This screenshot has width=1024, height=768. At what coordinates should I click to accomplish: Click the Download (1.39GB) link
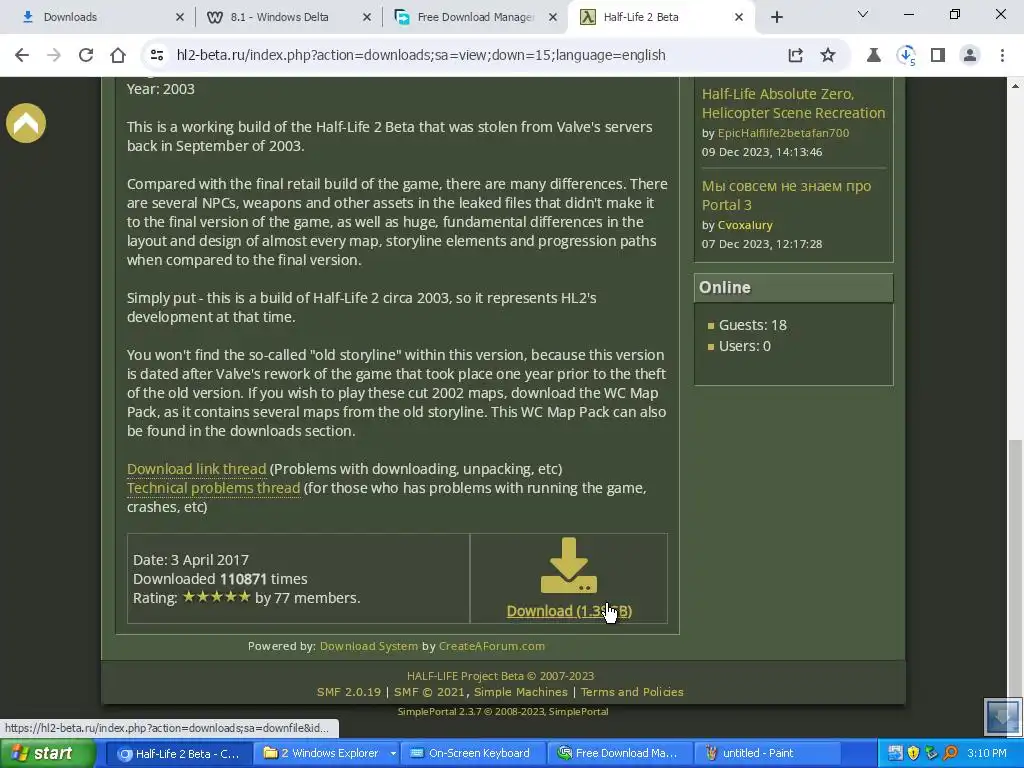point(569,611)
